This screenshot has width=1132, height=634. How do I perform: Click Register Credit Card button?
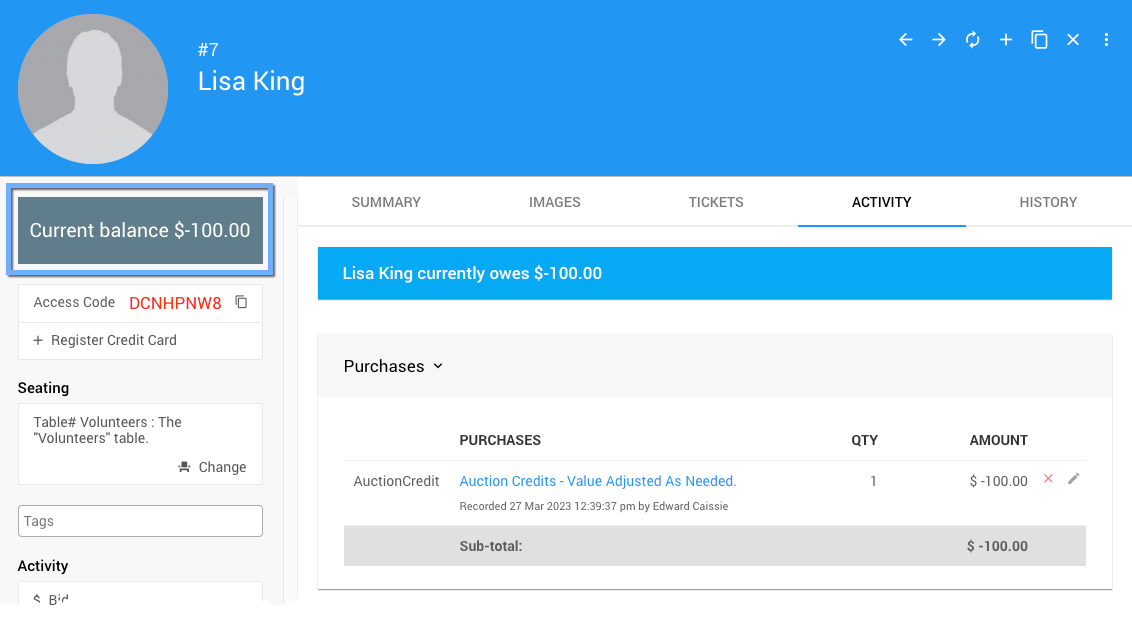click(105, 340)
